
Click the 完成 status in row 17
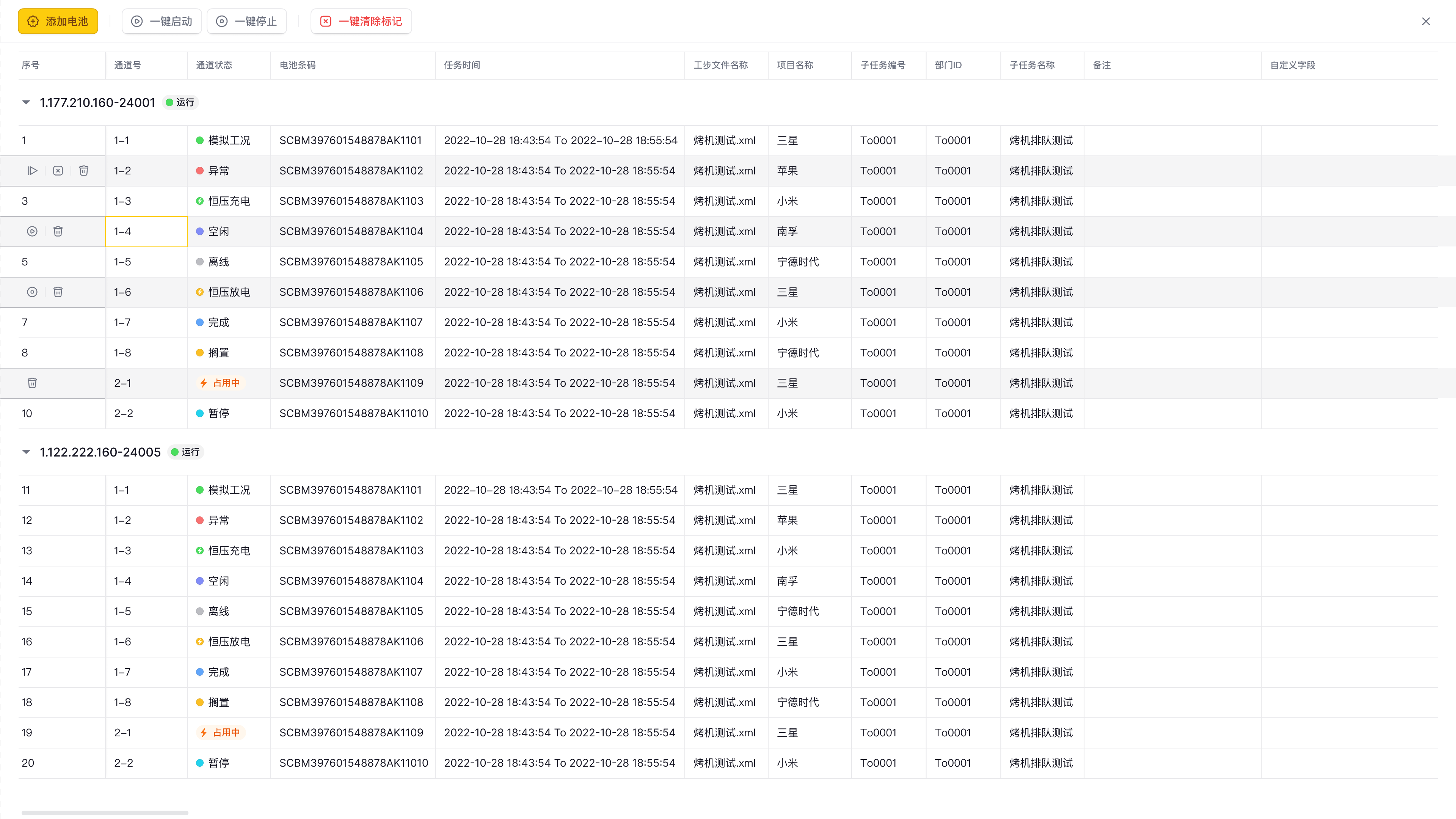point(212,672)
